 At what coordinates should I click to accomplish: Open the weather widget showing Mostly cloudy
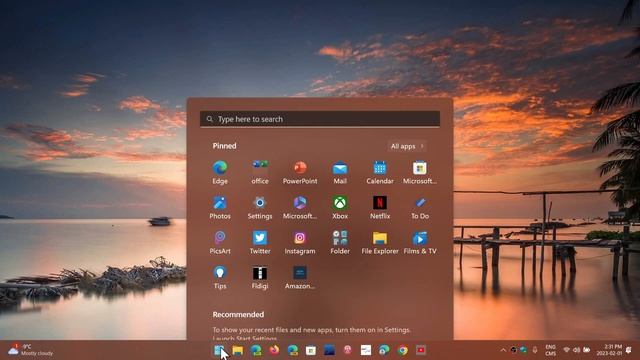(x=31, y=350)
